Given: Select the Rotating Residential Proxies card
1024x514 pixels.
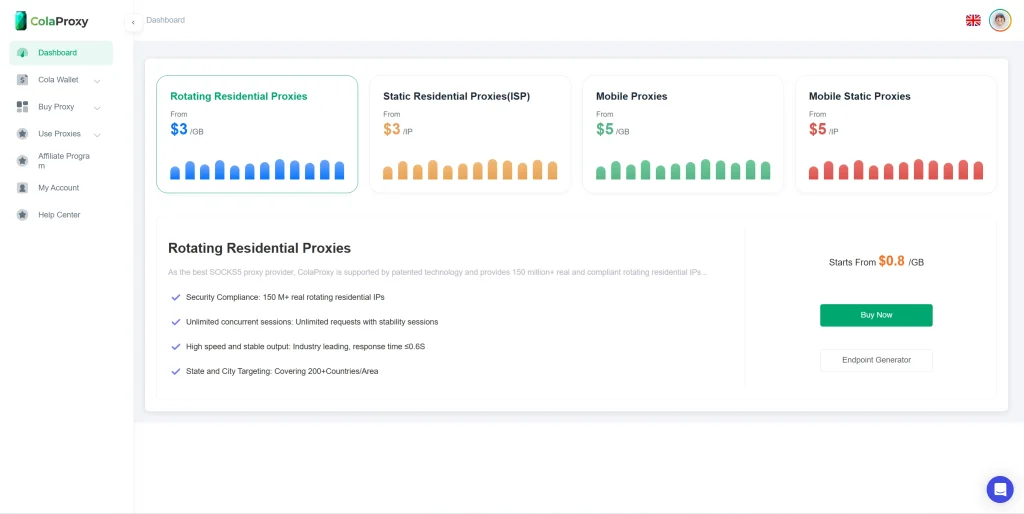Looking at the screenshot, I should (x=257, y=134).
